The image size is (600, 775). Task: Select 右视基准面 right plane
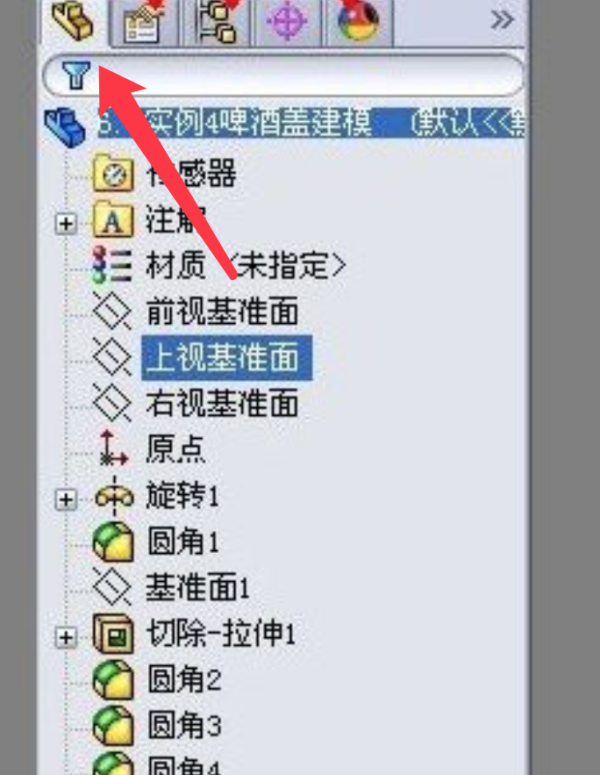222,403
